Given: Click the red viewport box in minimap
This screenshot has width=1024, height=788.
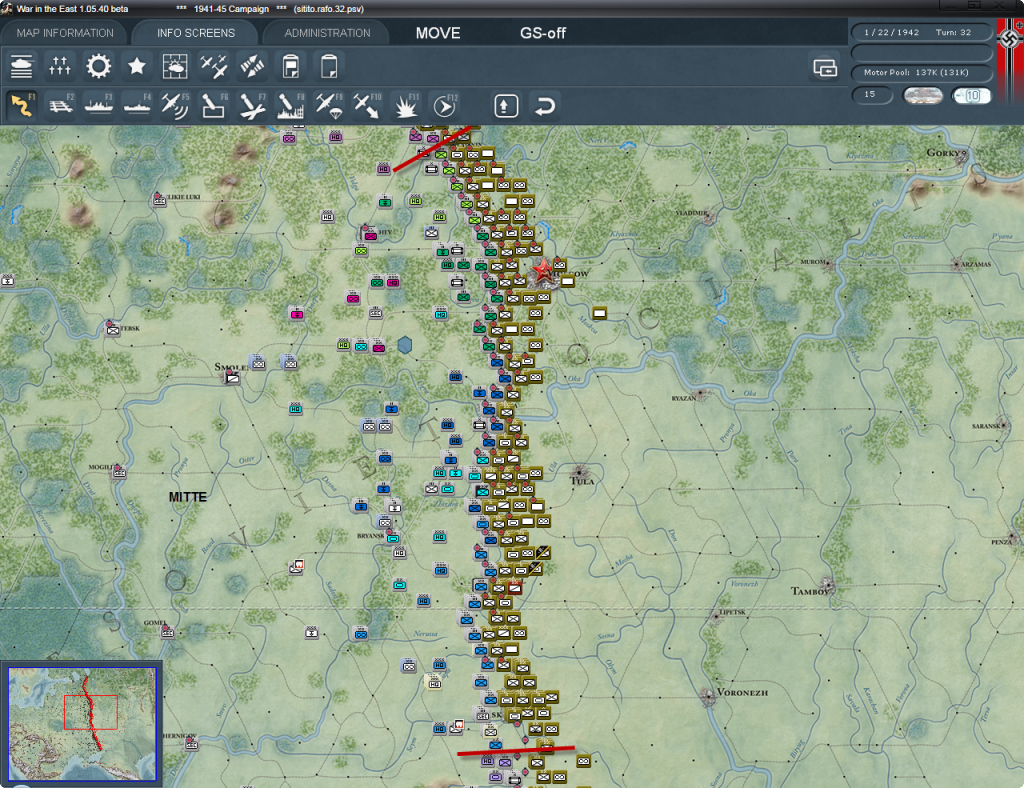Looking at the screenshot, I should tap(91, 712).
